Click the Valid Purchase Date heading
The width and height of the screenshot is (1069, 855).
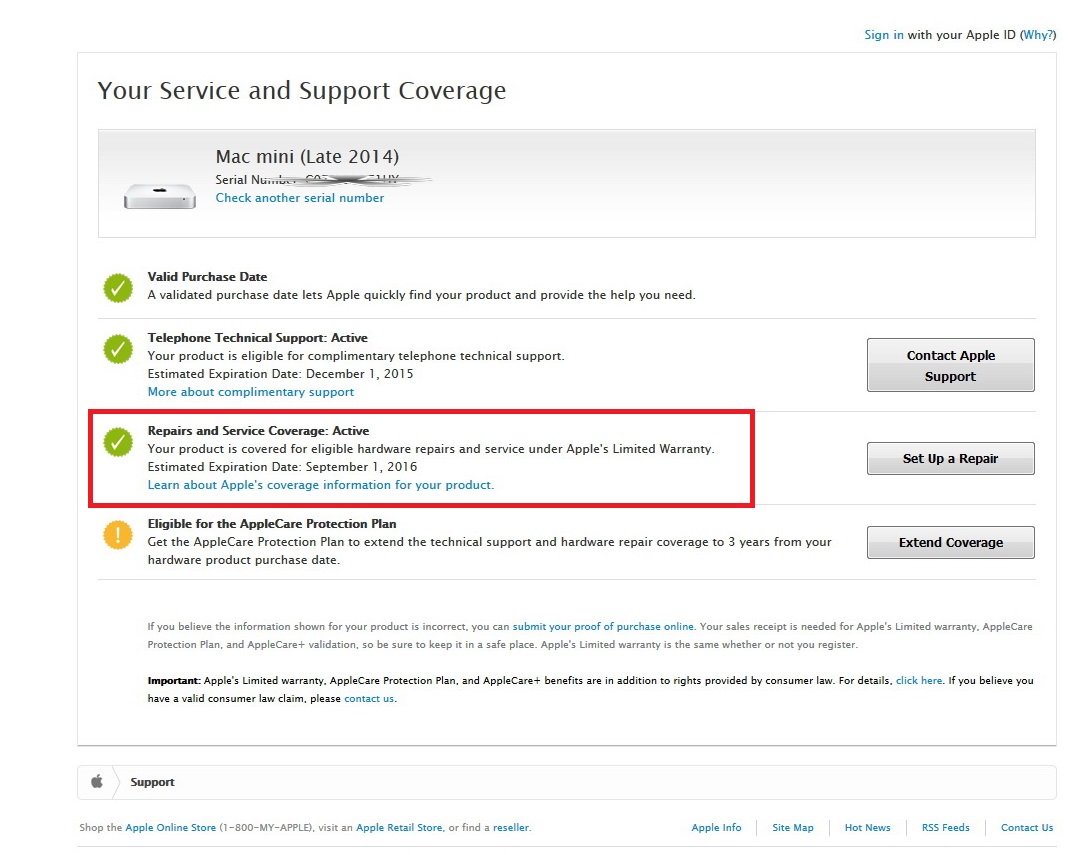click(x=207, y=277)
